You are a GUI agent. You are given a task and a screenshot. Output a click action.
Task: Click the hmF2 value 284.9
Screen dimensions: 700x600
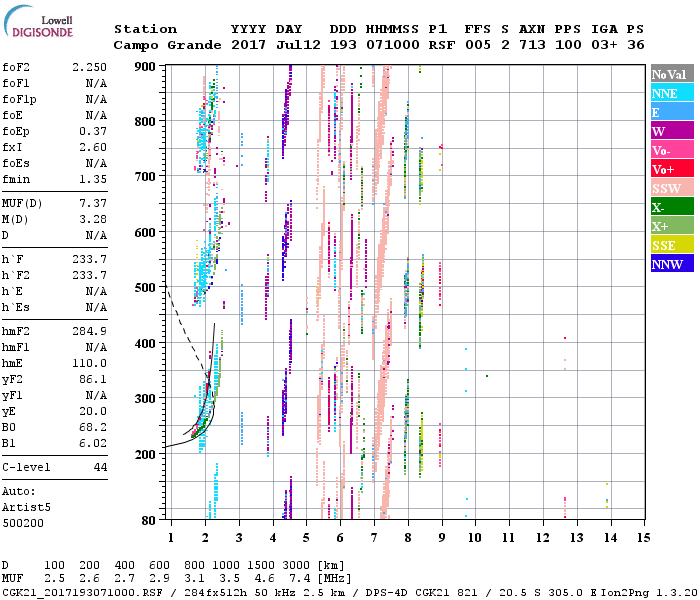(90, 332)
